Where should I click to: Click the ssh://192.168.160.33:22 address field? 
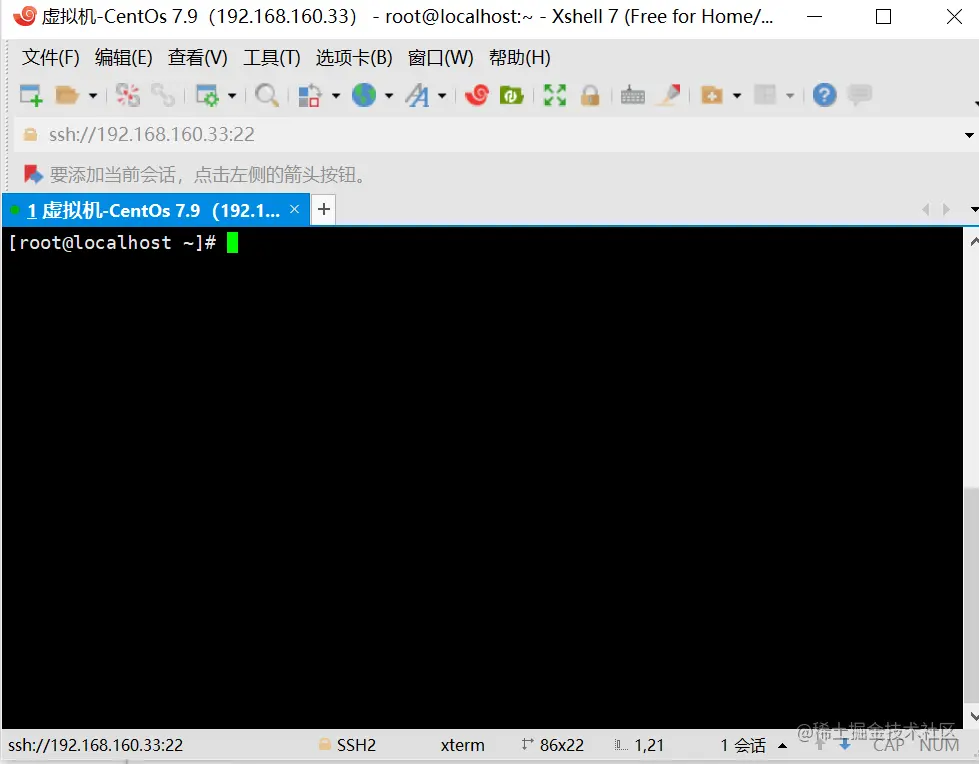tap(490, 134)
